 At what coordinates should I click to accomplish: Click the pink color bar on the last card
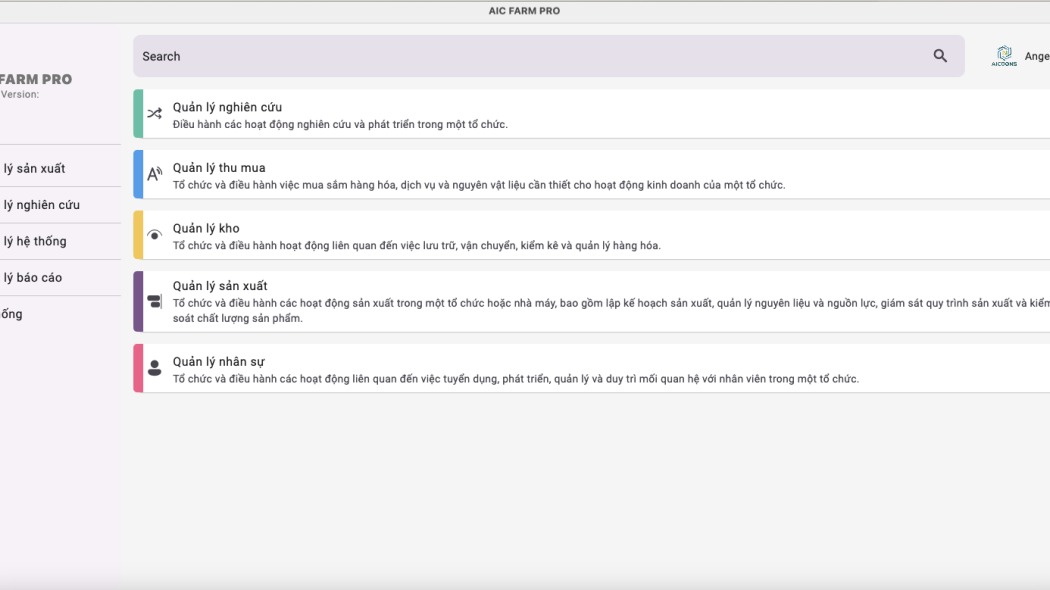click(138, 368)
